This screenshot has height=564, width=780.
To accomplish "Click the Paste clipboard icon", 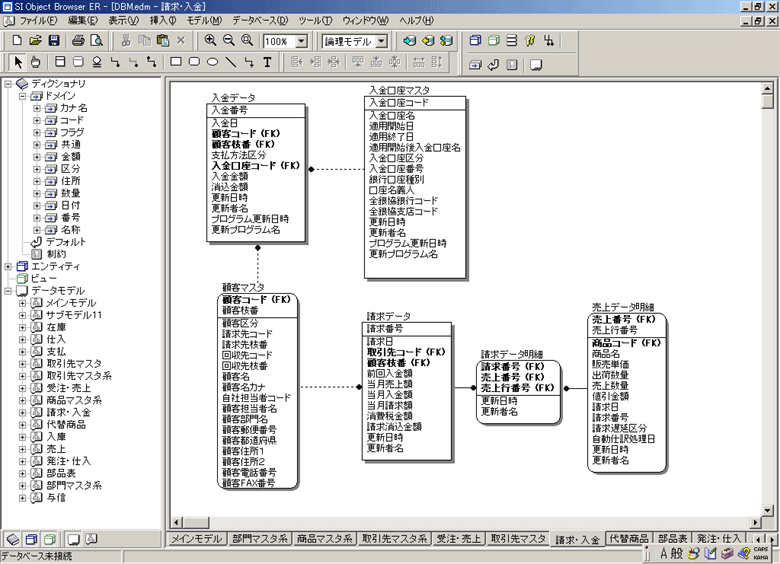I will tap(163, 40).
